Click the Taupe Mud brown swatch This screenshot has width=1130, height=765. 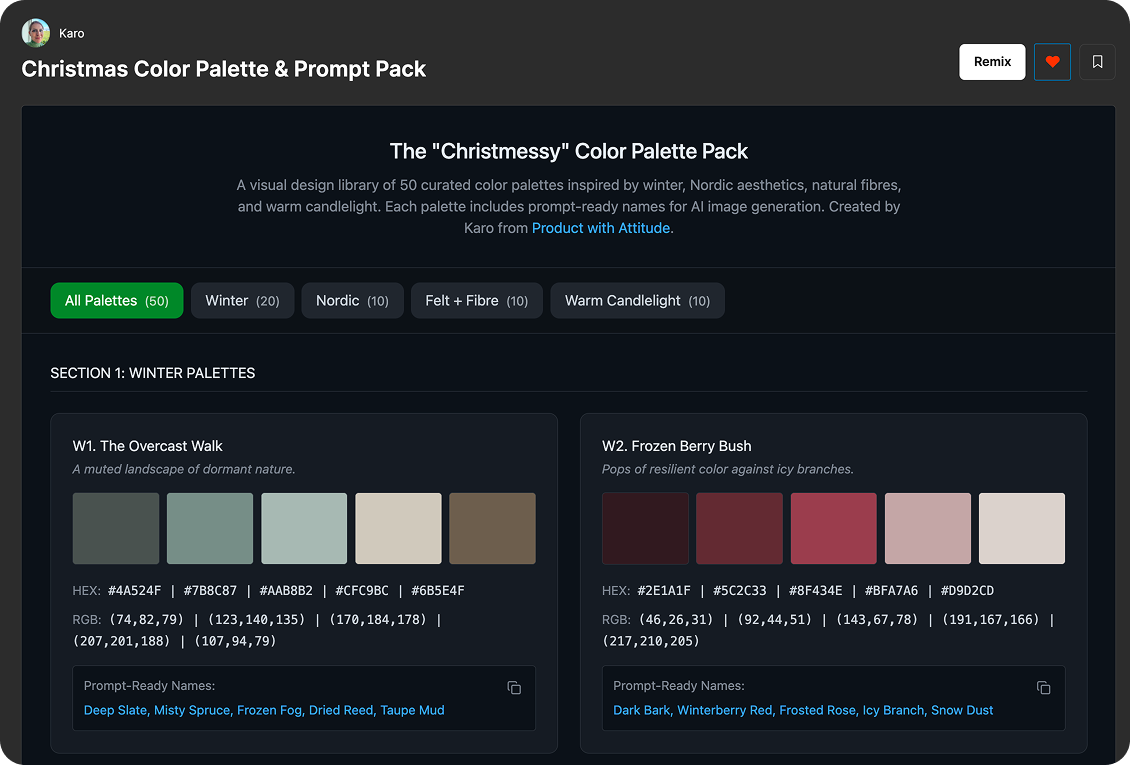(492, 528)
